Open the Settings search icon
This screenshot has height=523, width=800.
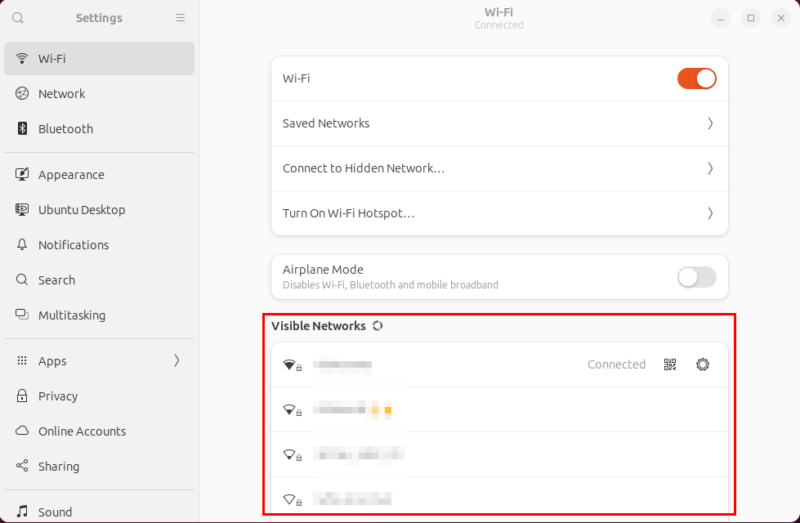pyautogui.click(x=18, y=18)
